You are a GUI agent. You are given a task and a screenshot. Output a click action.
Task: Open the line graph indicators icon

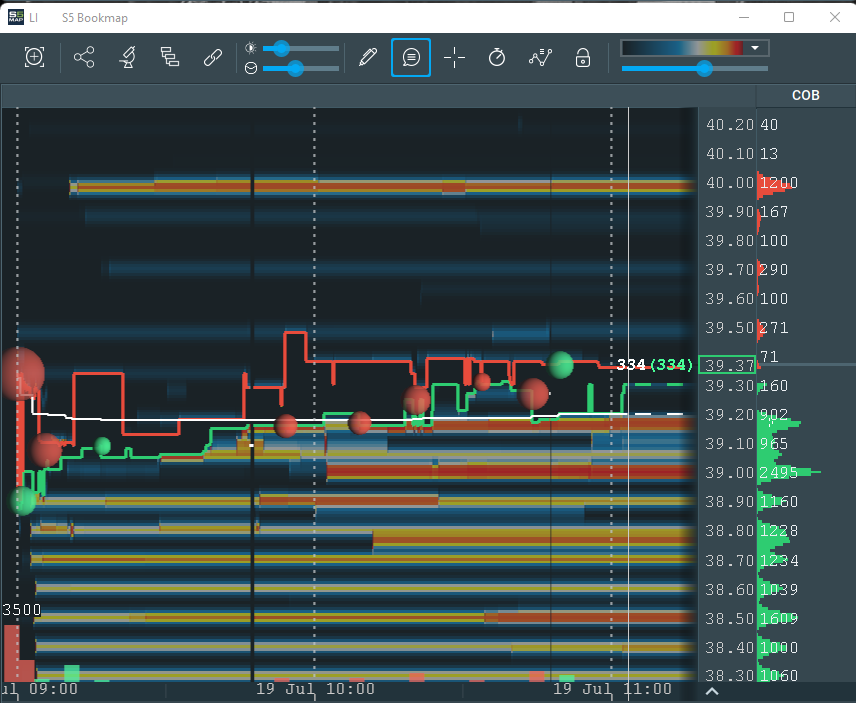[540, 57]
